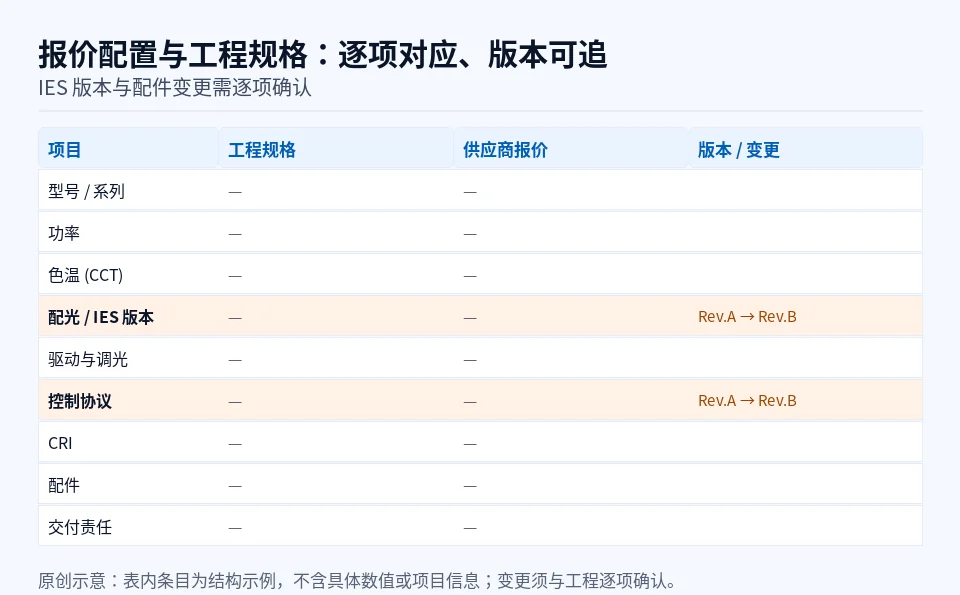Select the 驱动与调光 row label
Screen dimensions: 960x595
(88, 359)
